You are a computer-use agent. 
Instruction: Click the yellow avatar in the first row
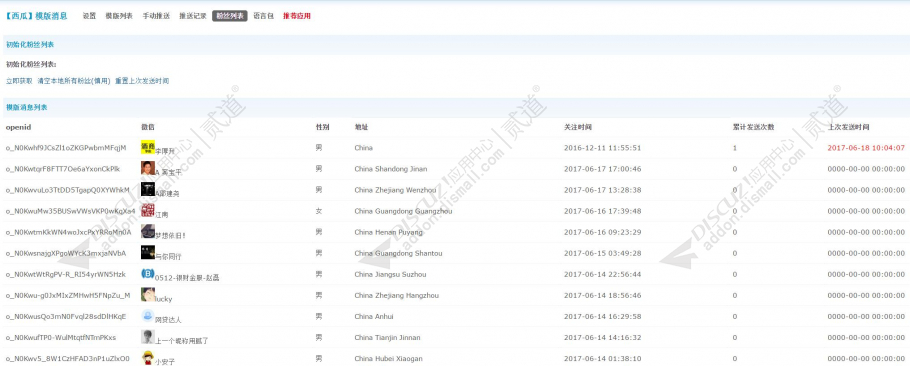(x=148, y=147)
